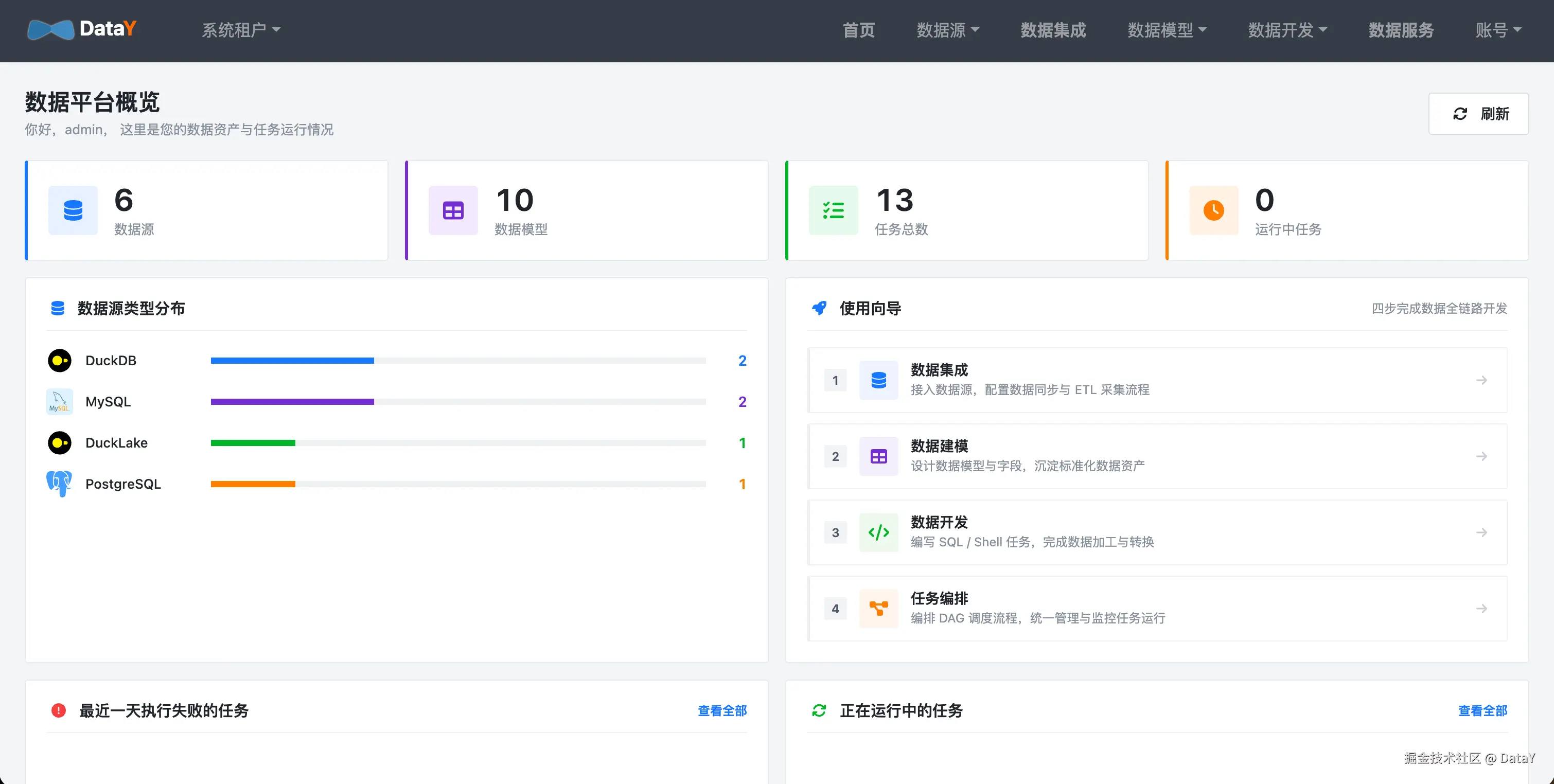Click the arrow on the 数据建模 step
Viewport: 1554px width, 784px height.
[1481, 456]
